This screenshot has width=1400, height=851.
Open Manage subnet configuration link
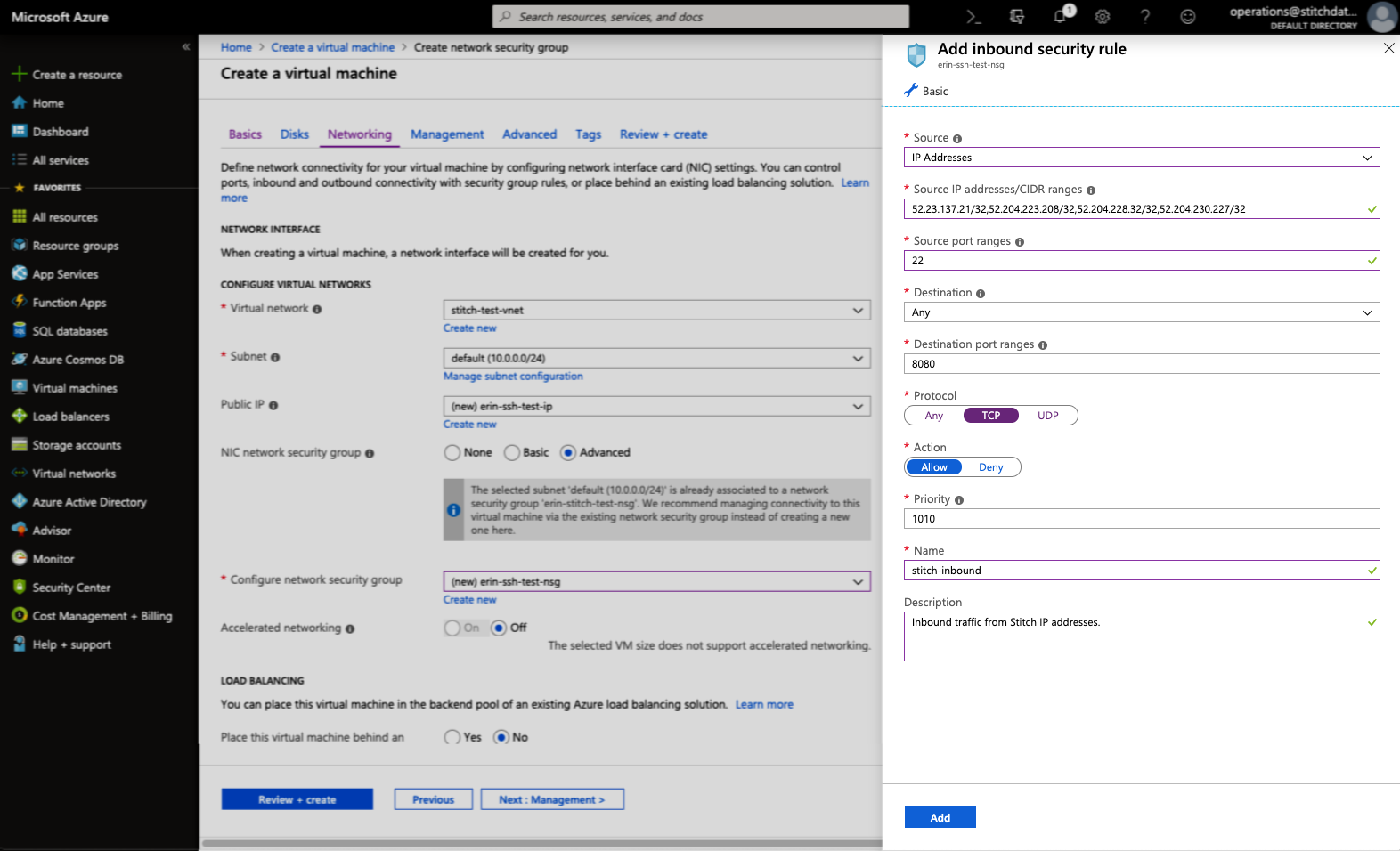pos(513,377)
